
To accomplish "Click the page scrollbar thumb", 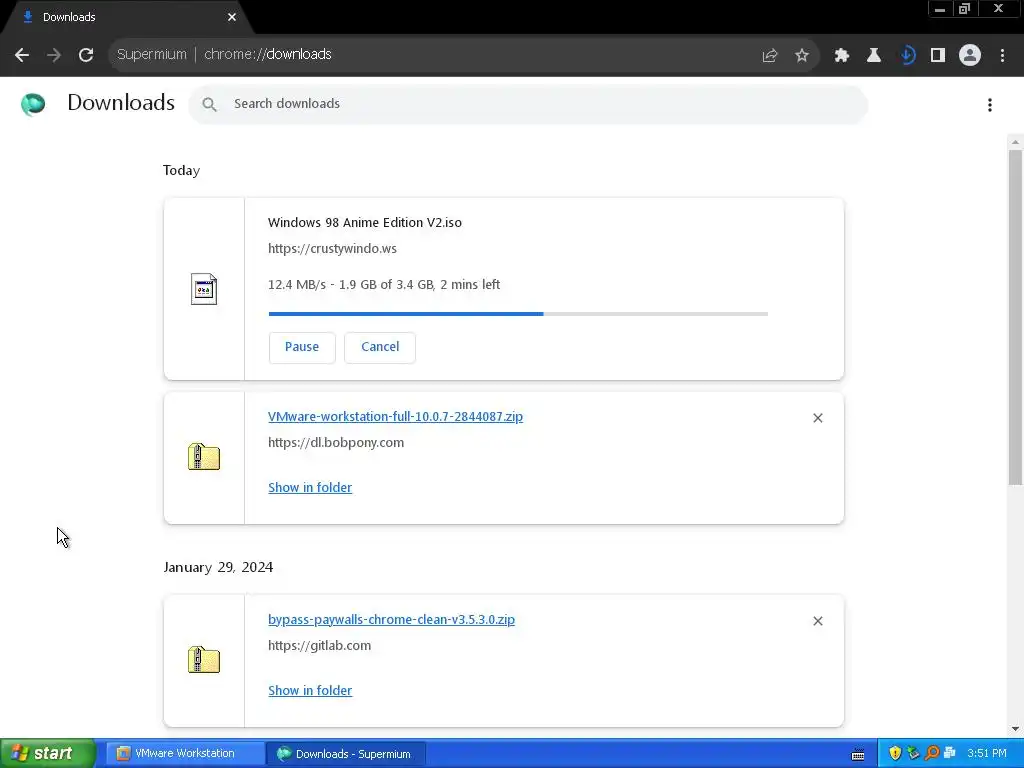I will [x=1015, y=317].
